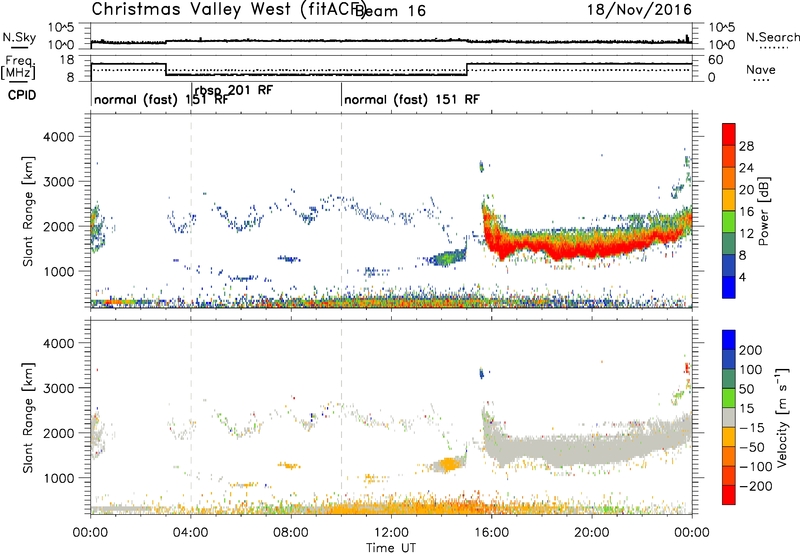Click the 'Slant Range [km]' label of power panel
The image size is (800, 554).
(28, 211)
